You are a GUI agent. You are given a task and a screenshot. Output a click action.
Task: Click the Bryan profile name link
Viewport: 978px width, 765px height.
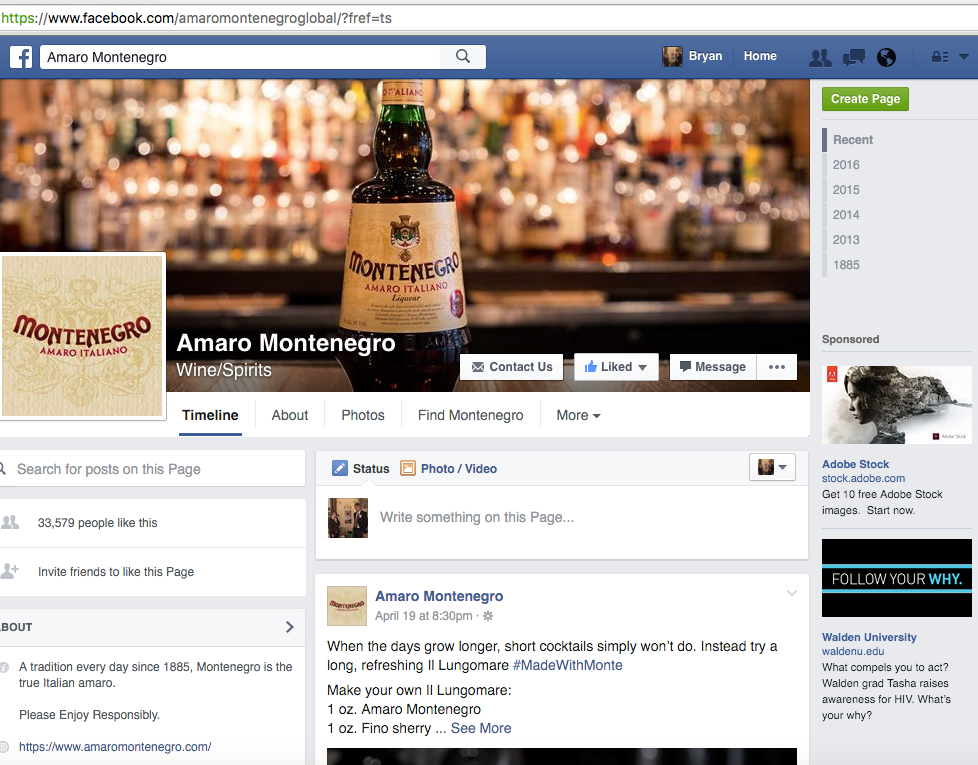[x=705, y=56]
